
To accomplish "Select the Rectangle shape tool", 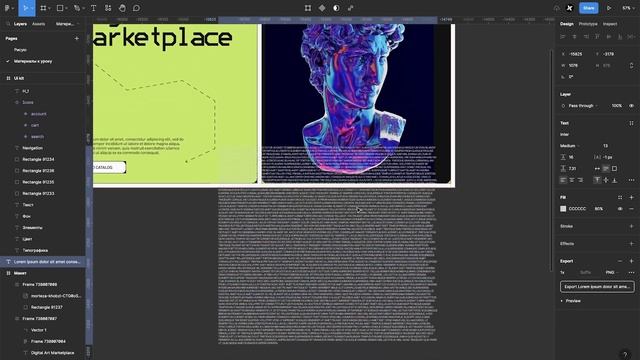I will point(60,8).
